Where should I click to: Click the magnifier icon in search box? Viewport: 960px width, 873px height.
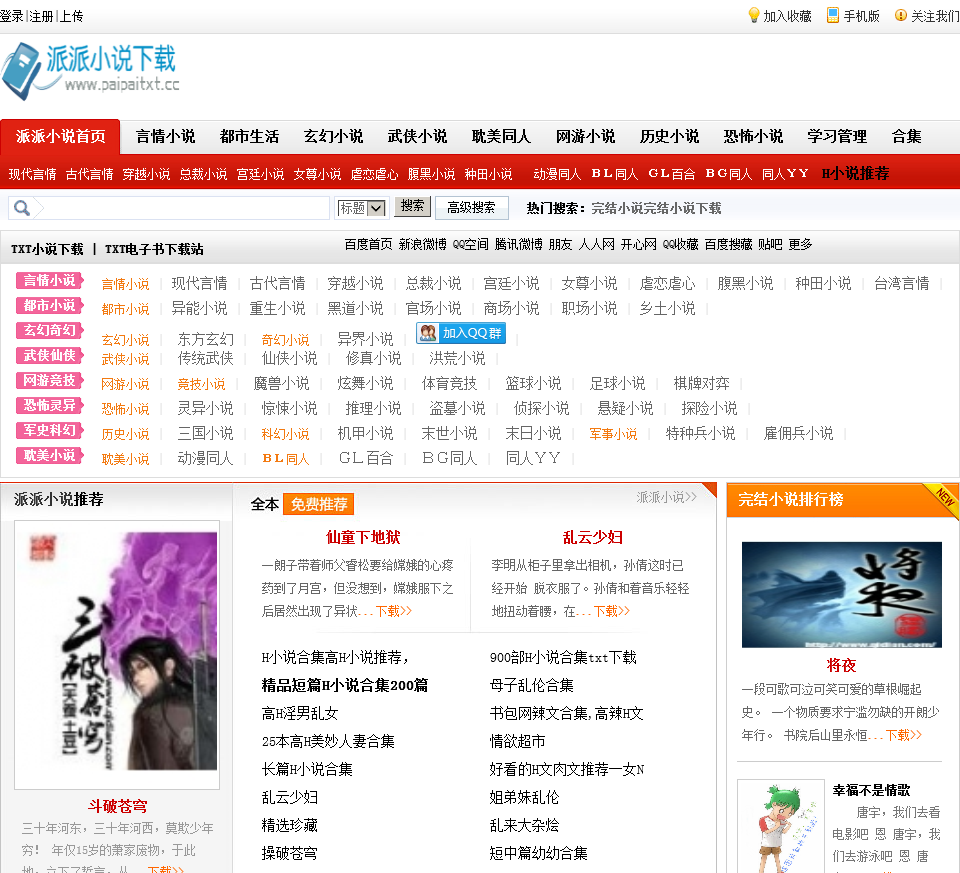21,208
